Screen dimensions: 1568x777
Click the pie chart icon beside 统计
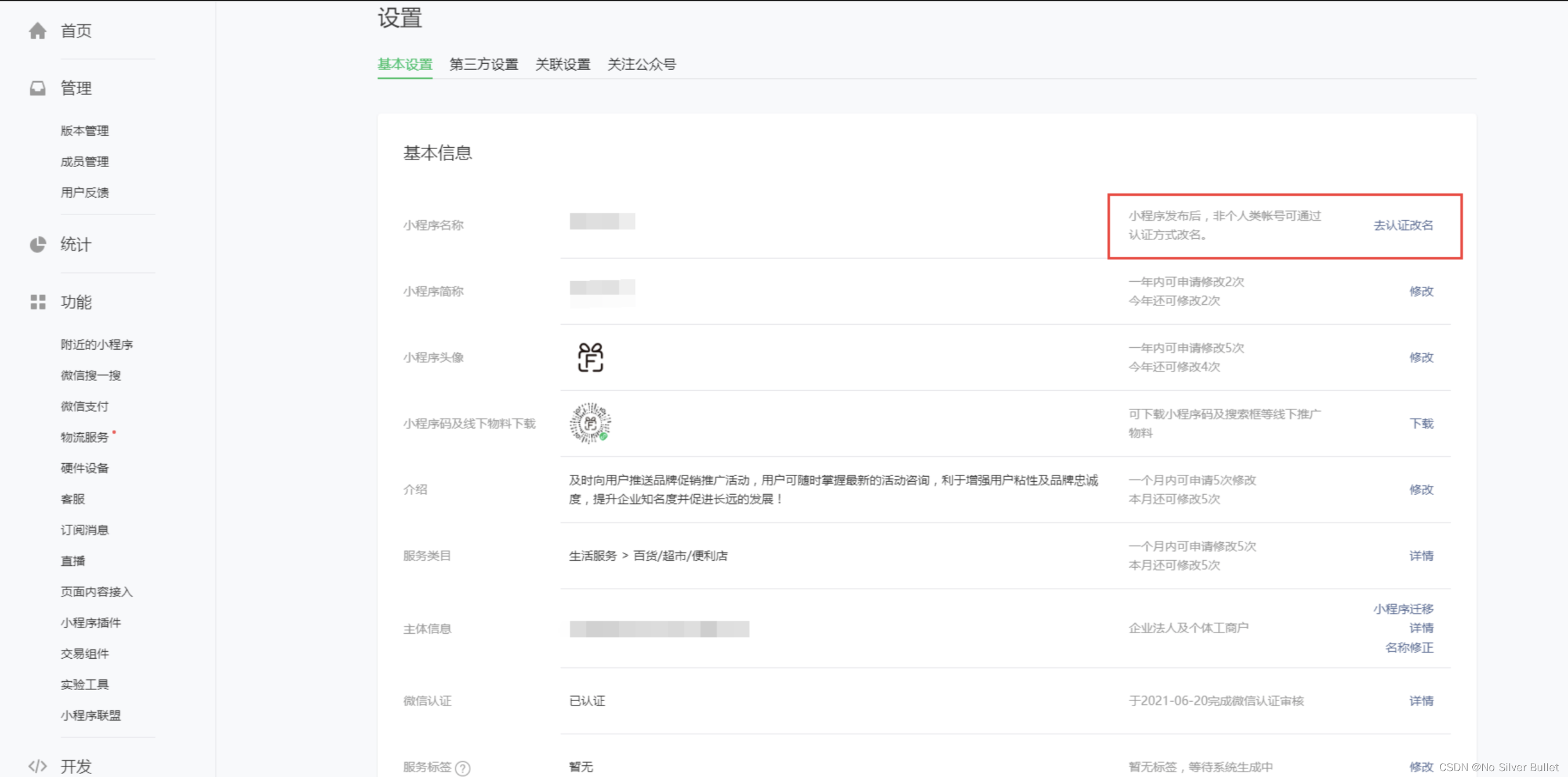pos(38,245)
